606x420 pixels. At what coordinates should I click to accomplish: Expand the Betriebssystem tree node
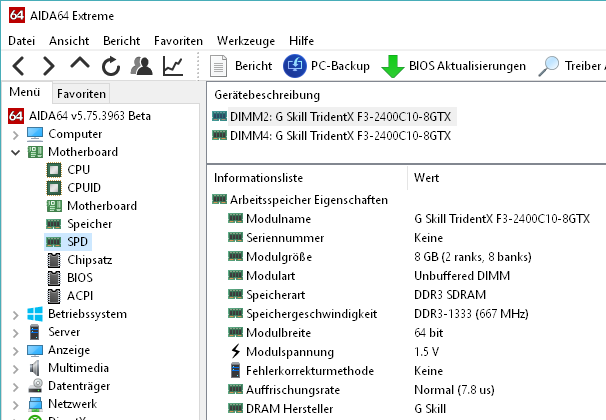click(x=15, y=315)
